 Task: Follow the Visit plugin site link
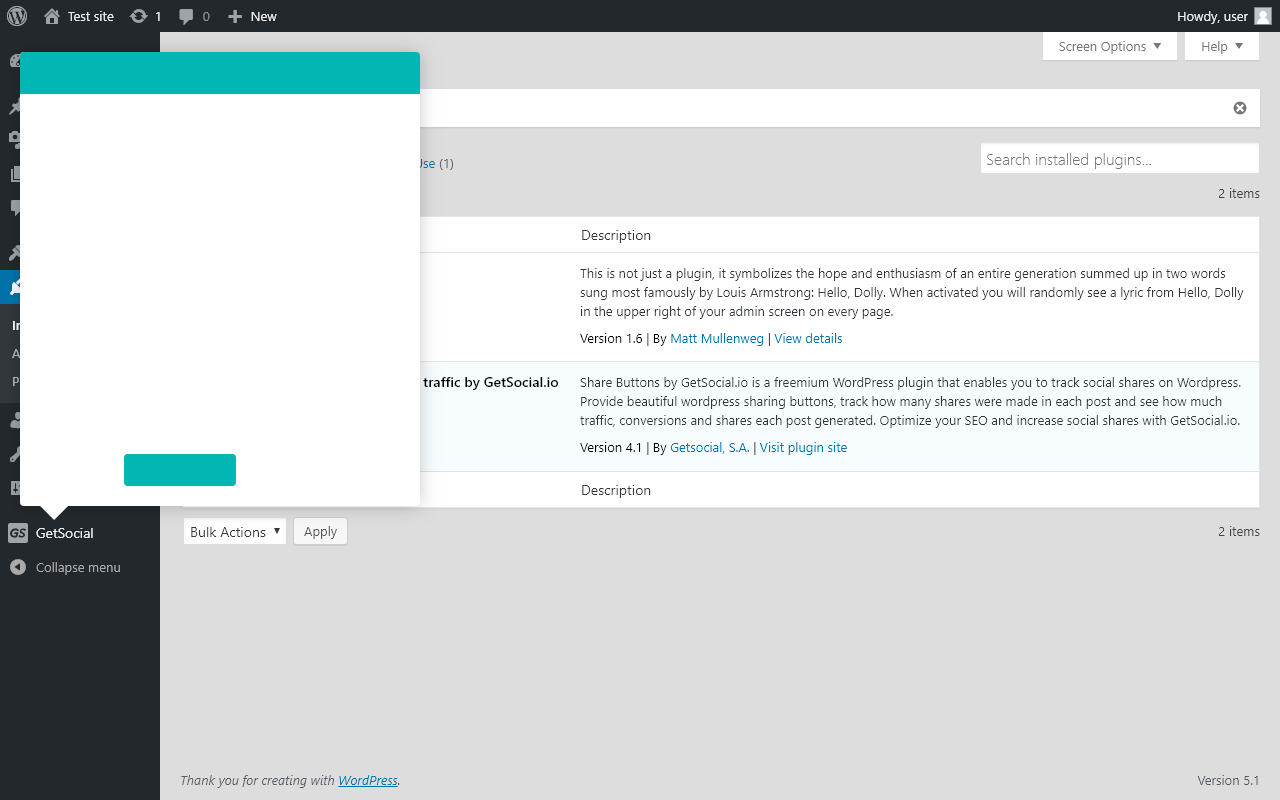click(x=803, y=447)
